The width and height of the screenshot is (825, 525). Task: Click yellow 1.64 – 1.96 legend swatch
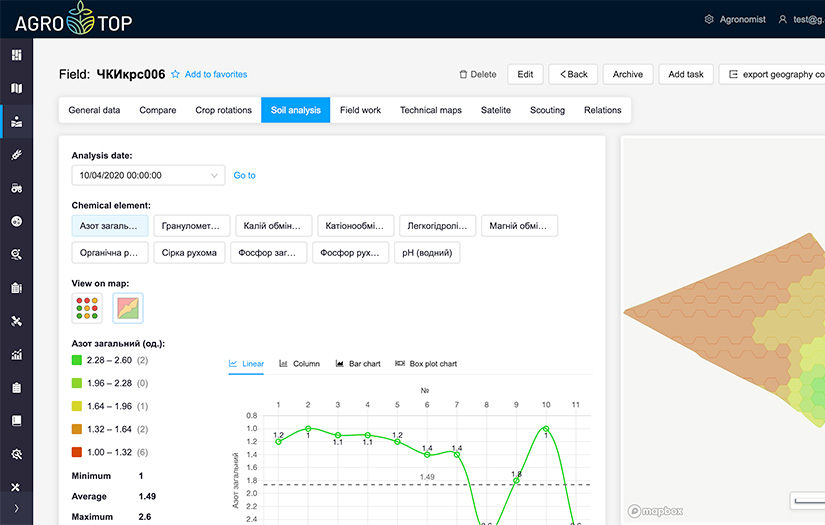click(77, 406)
